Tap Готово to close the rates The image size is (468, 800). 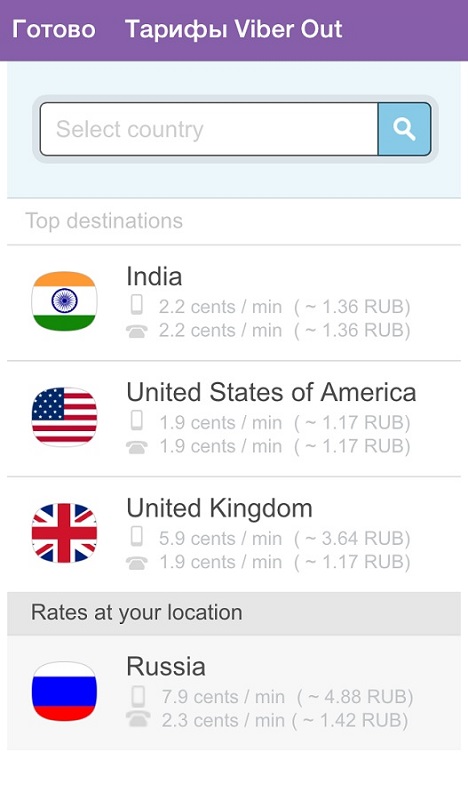coord(54,29)
